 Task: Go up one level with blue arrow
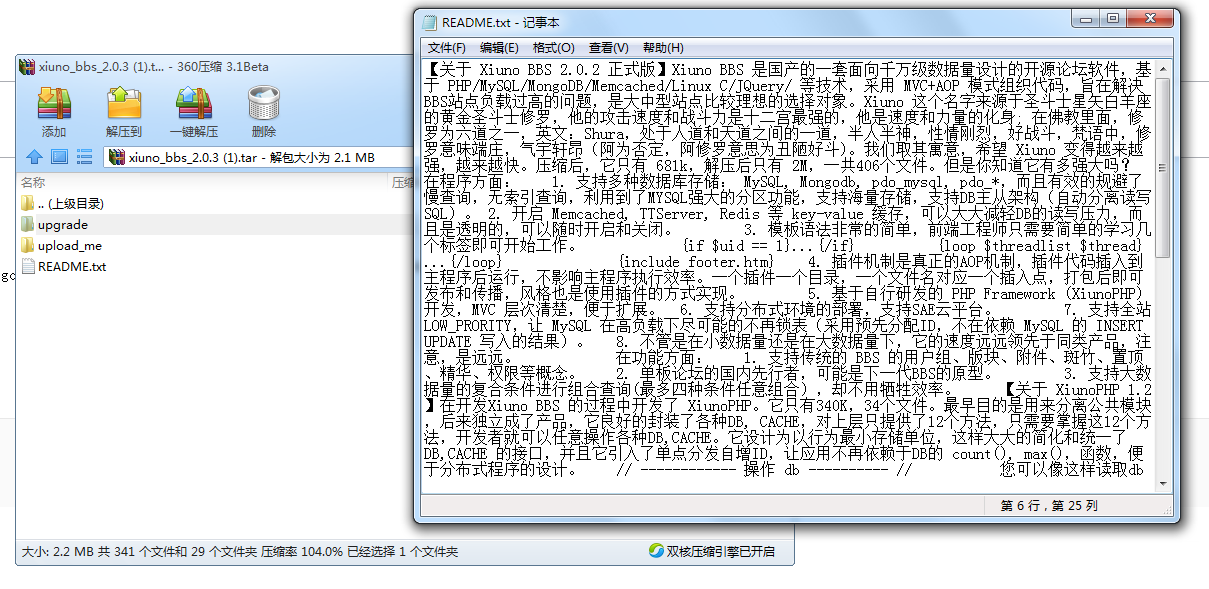point(34,157)
